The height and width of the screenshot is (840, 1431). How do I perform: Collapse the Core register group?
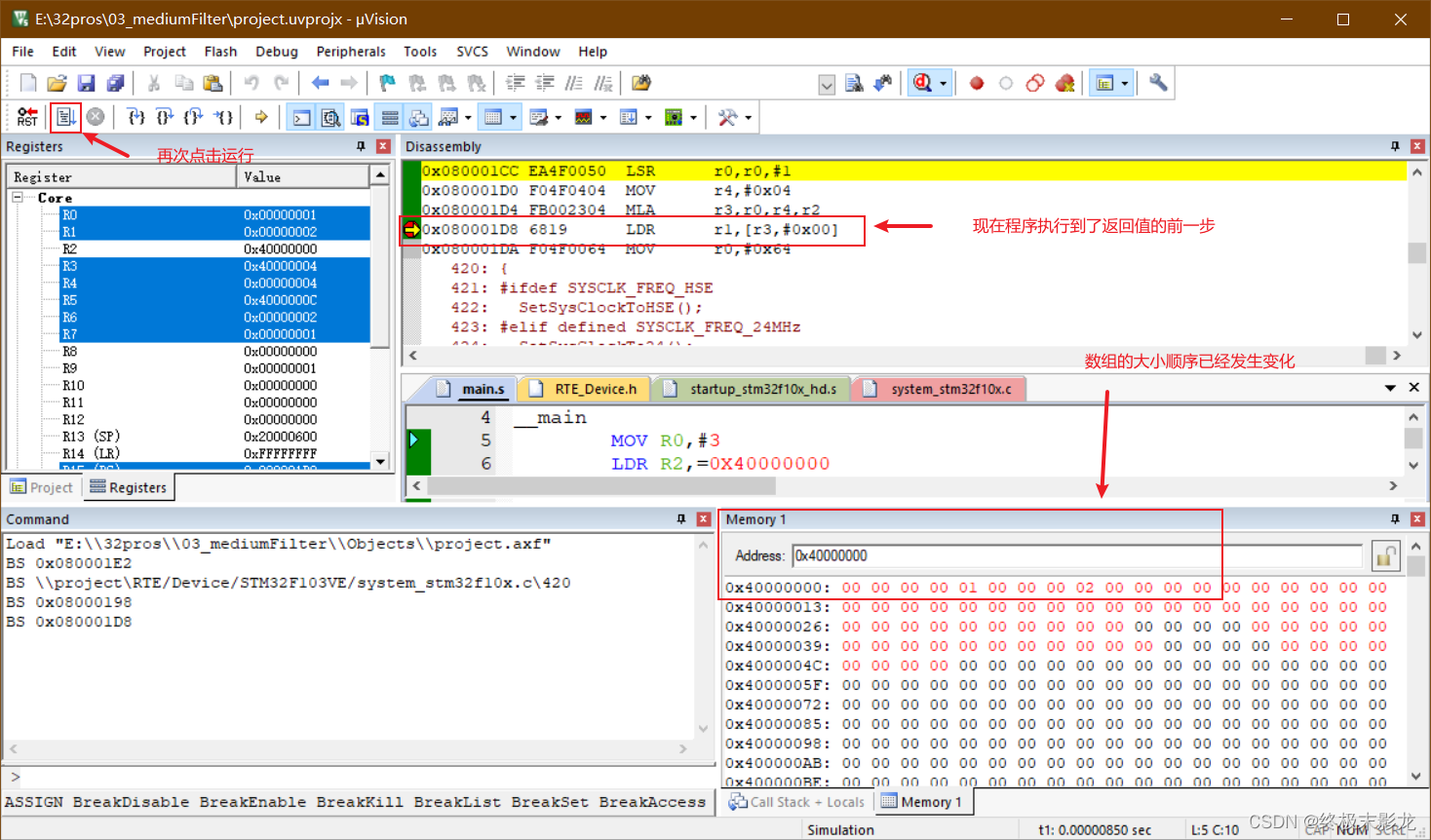pyautogui.click(x=18, y=197)
